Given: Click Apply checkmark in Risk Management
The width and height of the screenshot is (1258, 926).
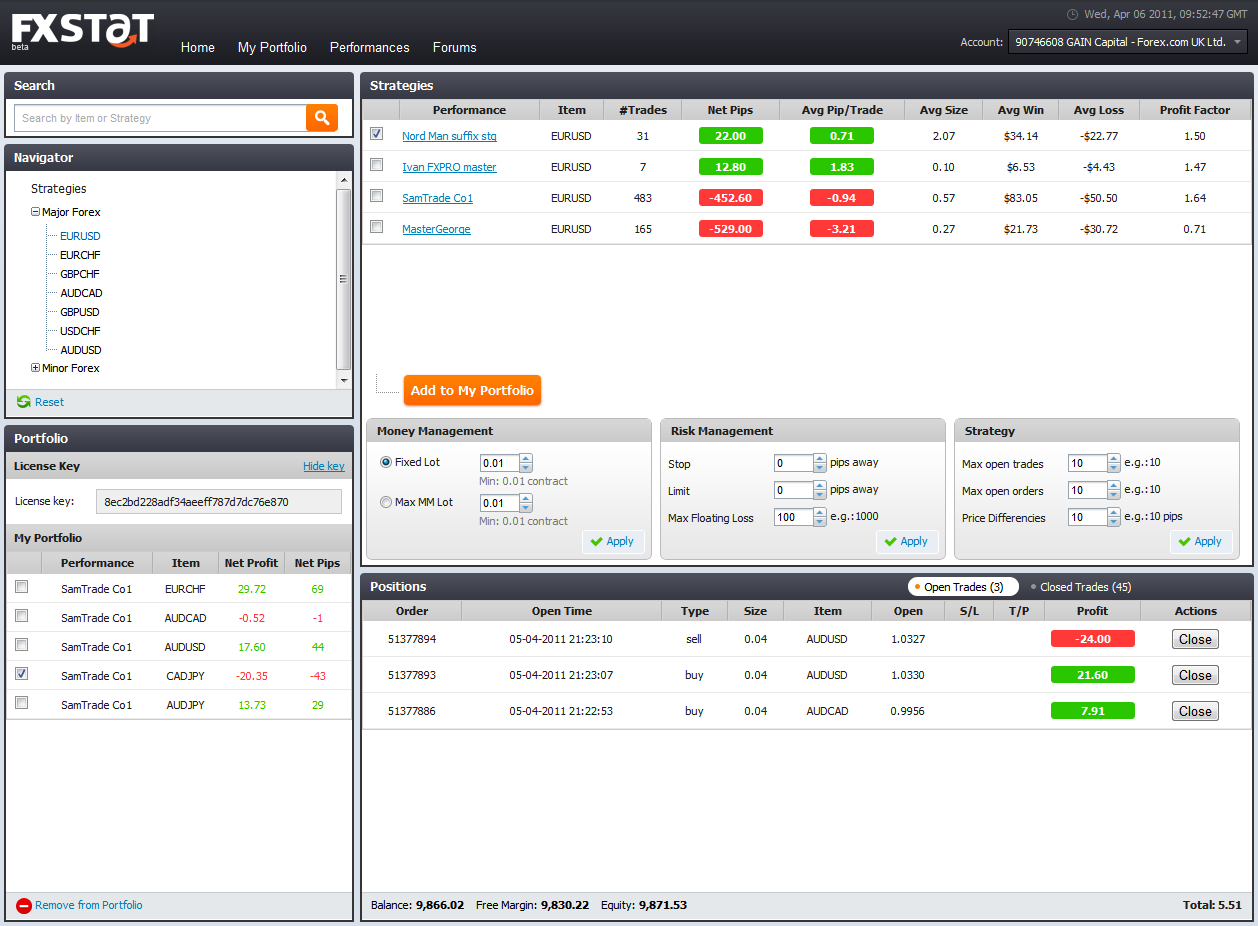Looking at the screenshot, I should pos(891,542).
